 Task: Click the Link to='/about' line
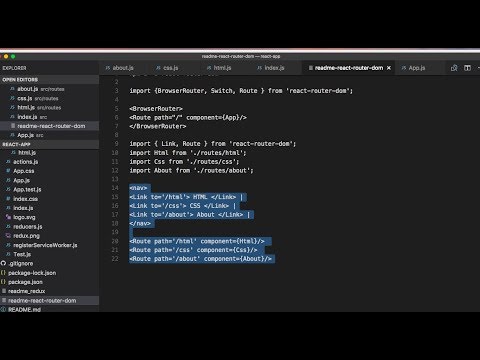pyautogui.click(x=190, y=215)
